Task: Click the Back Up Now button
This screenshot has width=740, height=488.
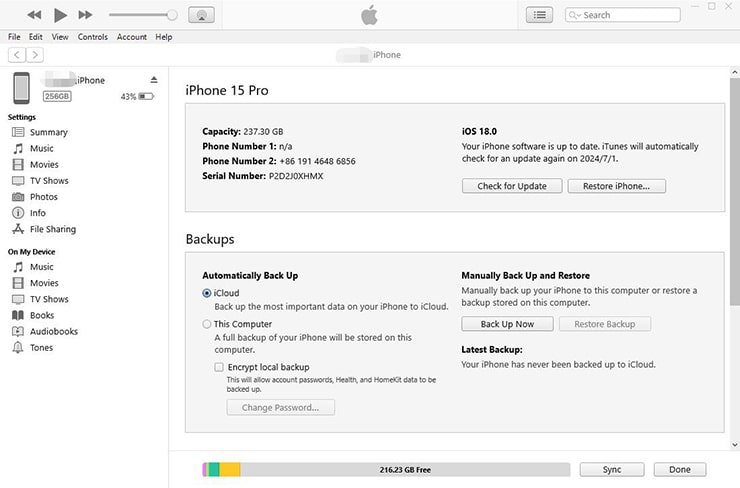Action: 507,324
